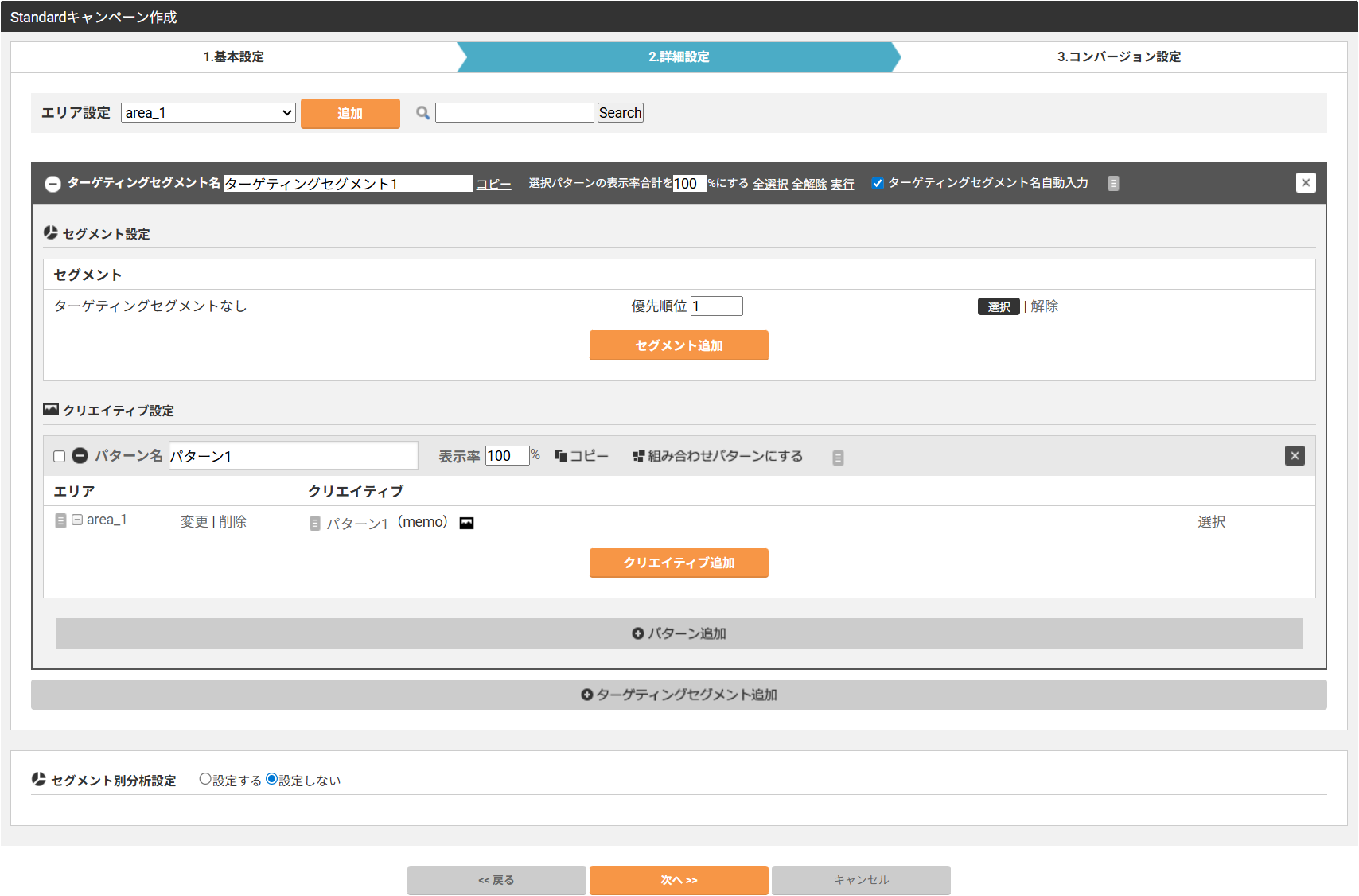Check the パターン1 row checkbox
The width and height of the screenshot is (1359, 896).
coord(59,456)
